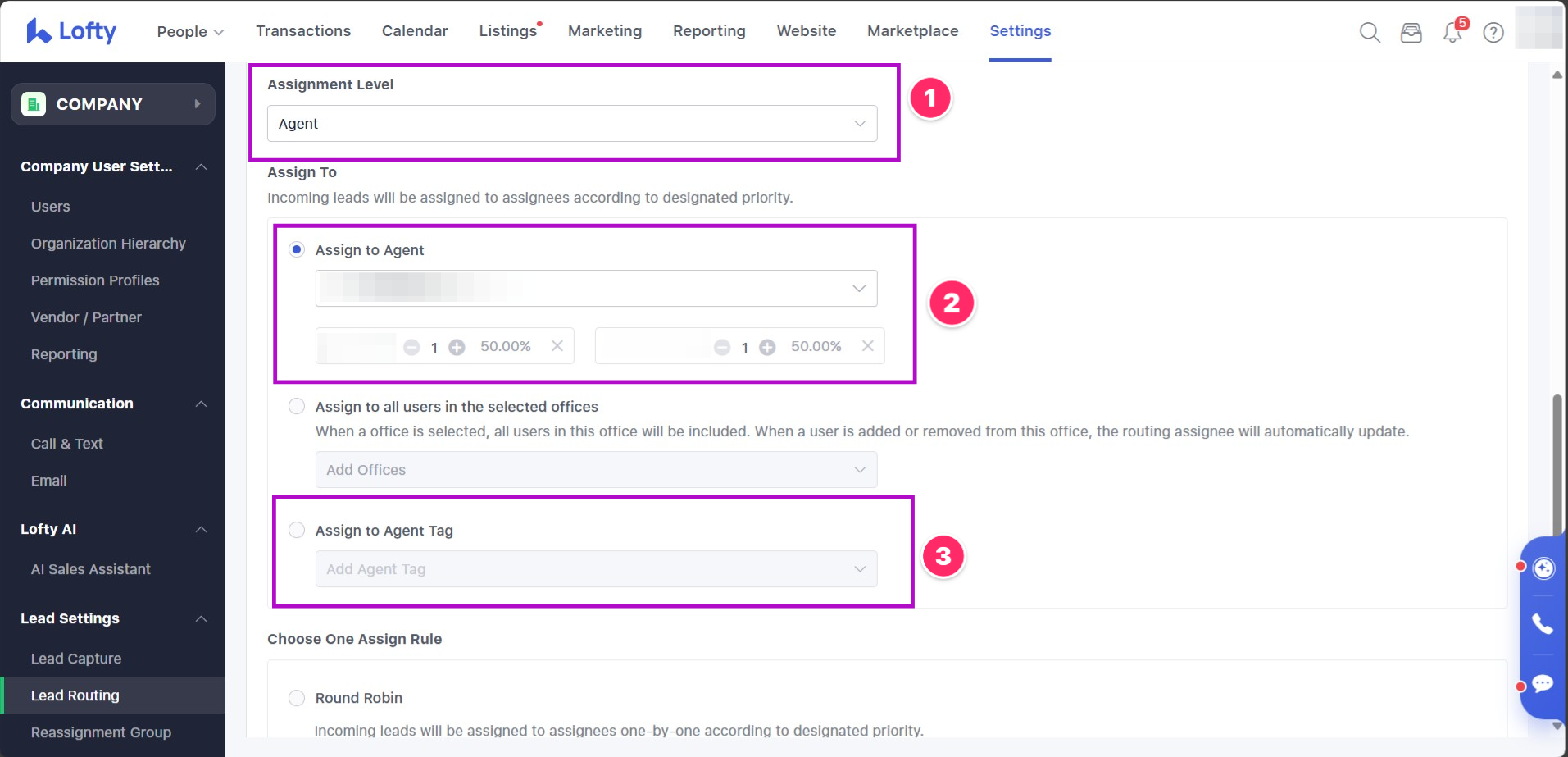Open the Transactions menu
1568x757 pixels.
[x=302, y=31]
